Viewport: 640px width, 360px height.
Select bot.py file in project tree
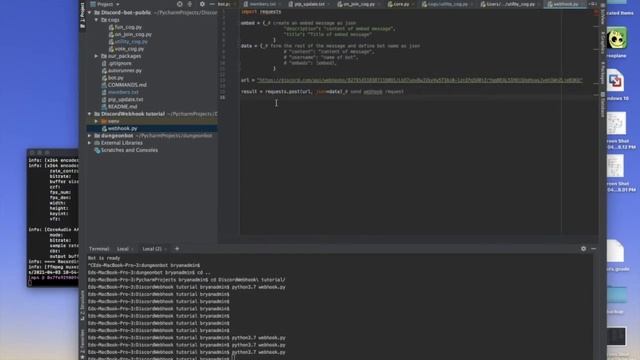[112, 78]
